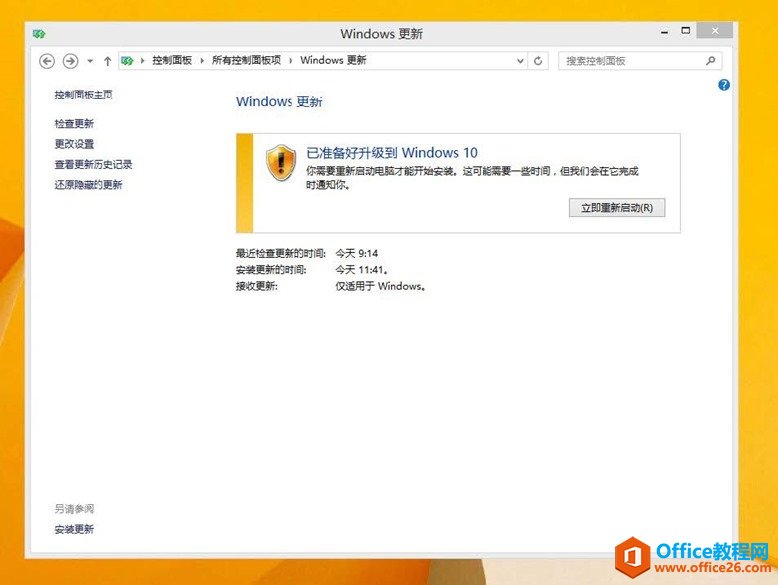Open the address bar history dropdown
The width and height of the screenshot is (778, 585).
click(x=520, y=61)
